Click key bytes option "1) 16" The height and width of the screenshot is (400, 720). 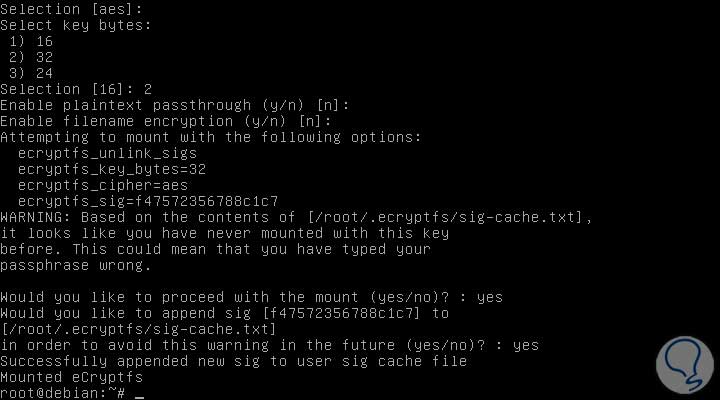point(31,40)
